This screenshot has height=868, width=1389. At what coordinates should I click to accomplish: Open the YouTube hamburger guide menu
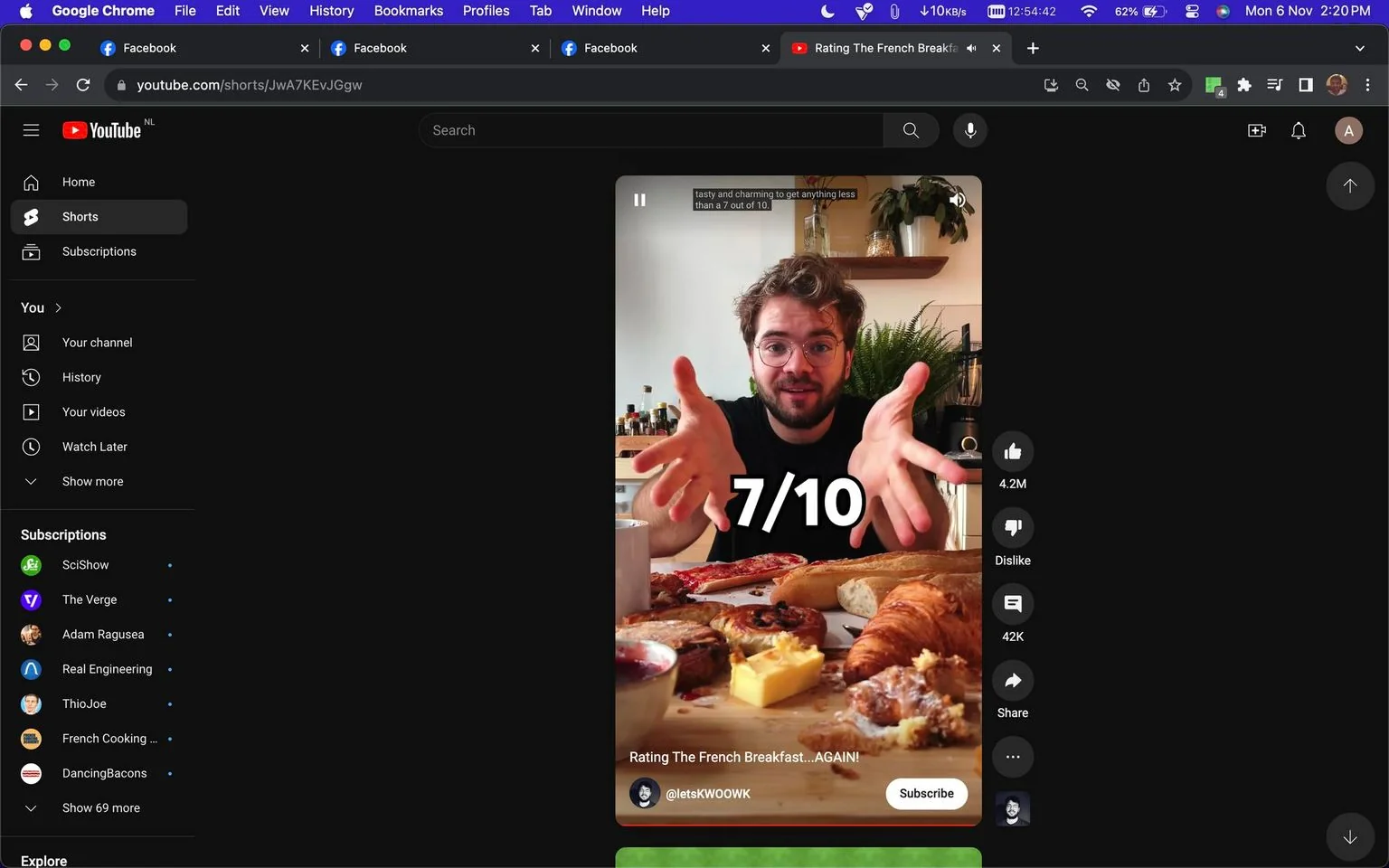pos(31,130)
